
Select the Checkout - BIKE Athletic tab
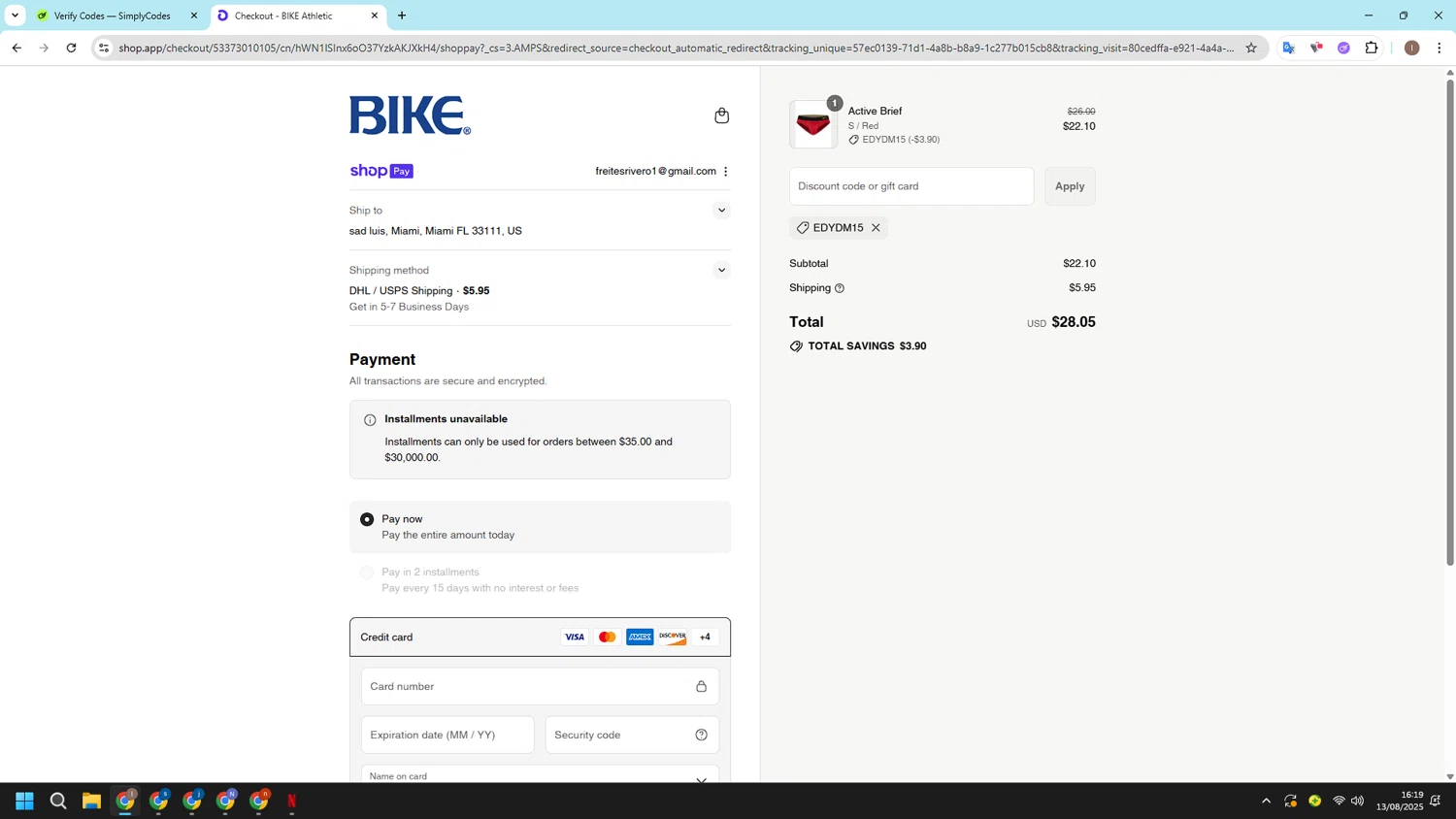296,16
